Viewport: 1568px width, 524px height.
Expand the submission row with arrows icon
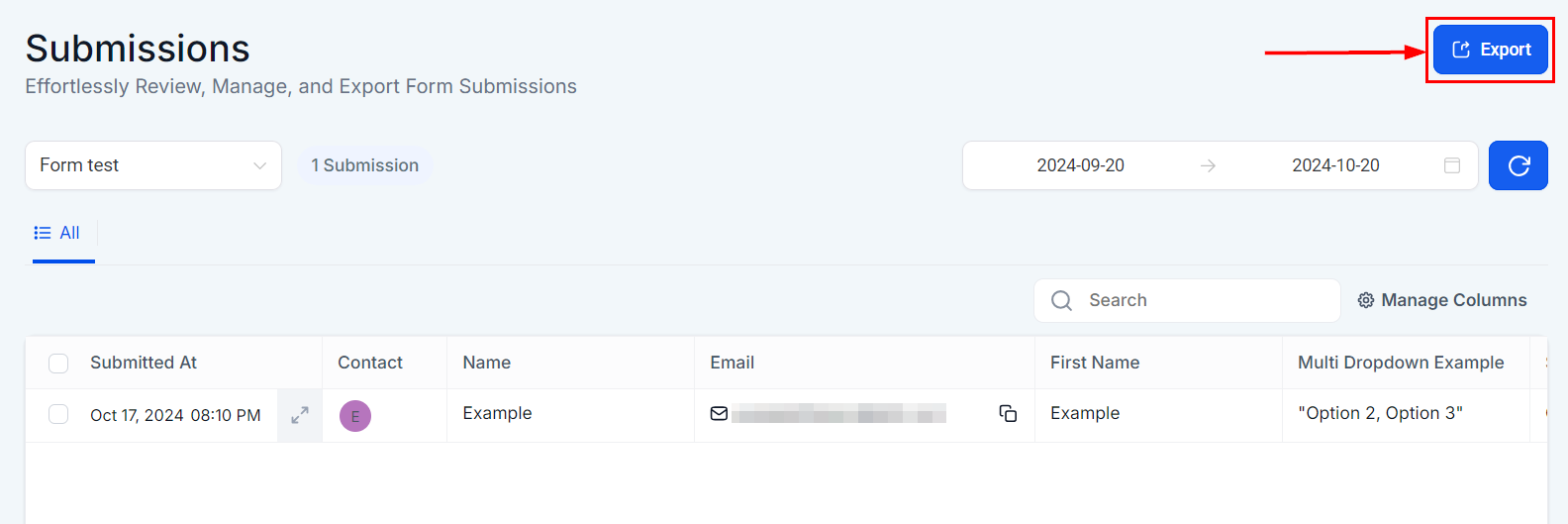pyautogui.click(x=300, y=415)
